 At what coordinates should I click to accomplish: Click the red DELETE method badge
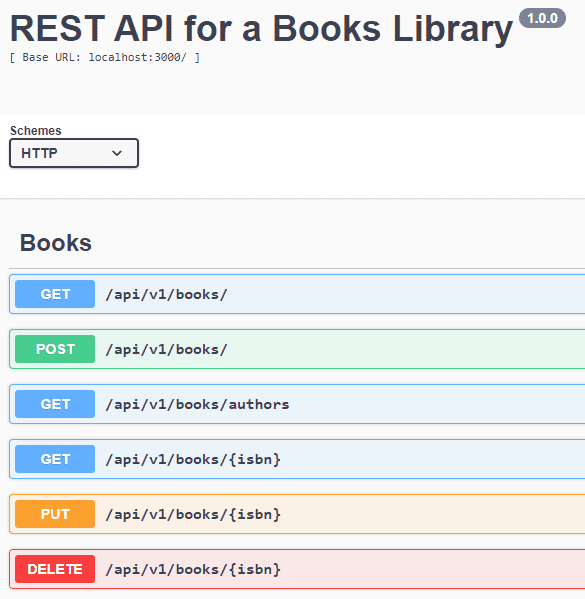(55, 569)
